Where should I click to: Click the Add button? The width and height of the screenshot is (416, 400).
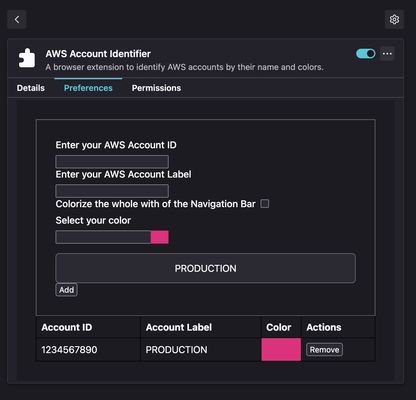(x=66, y=290)
